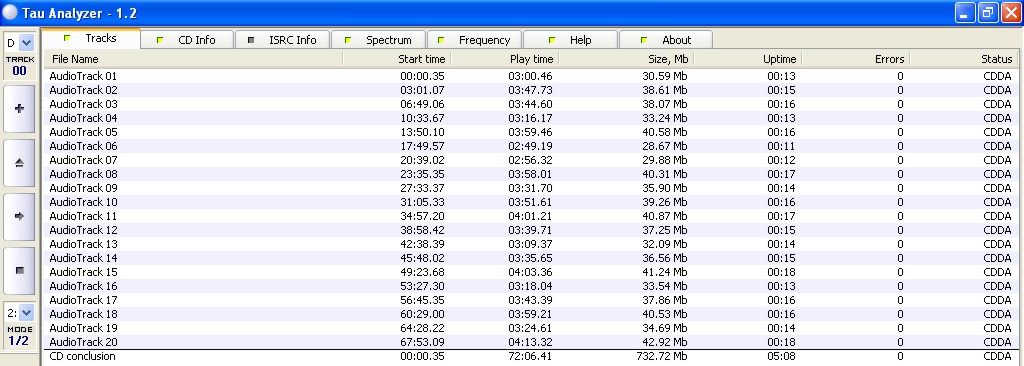The image size is (1024, 366).
Task: Select the CD conclusion summary row
Action: click(x=530, y=357)
